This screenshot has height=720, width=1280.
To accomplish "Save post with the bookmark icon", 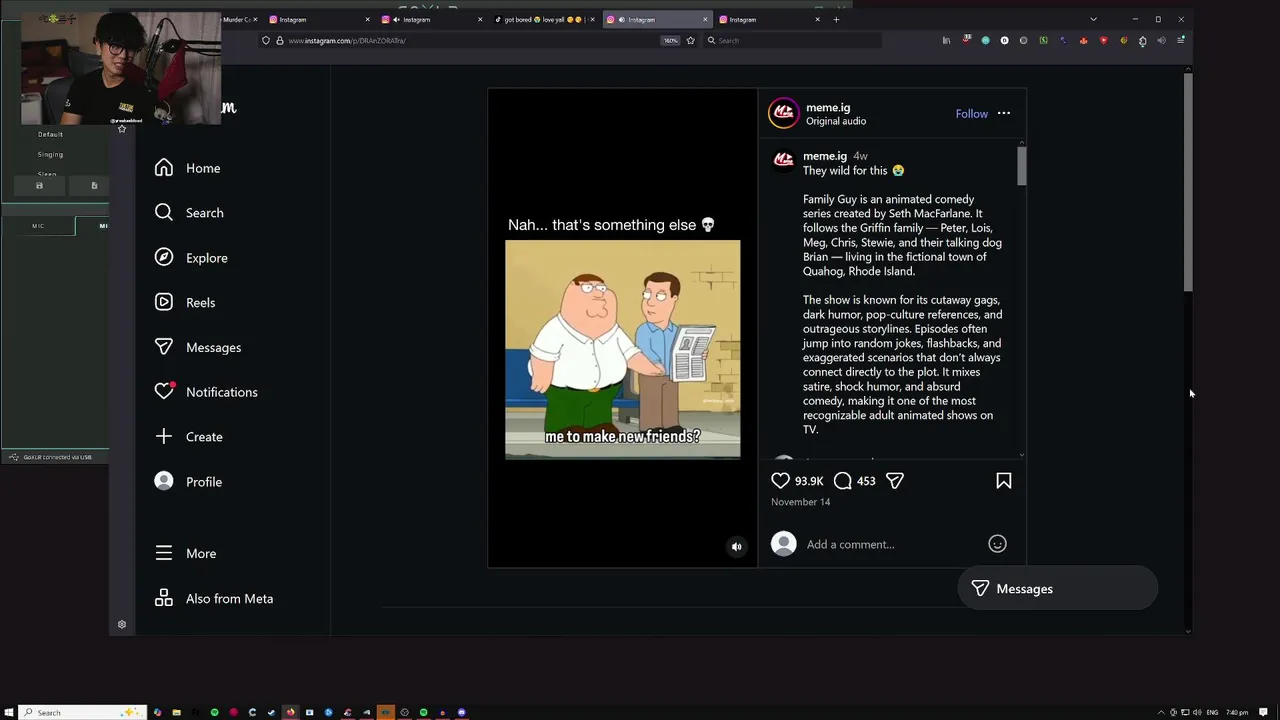I will (x=1004, y=481).
